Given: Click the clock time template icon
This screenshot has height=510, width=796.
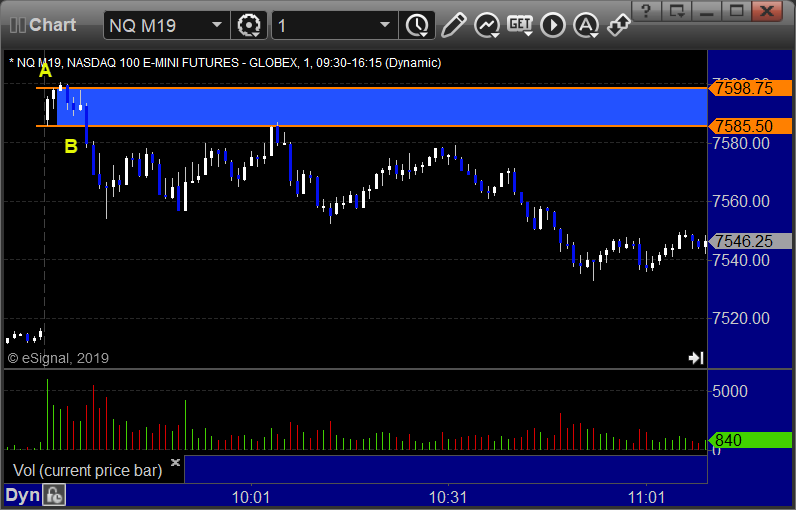Looking at the screenshot, I should click(x=417, y=25).
